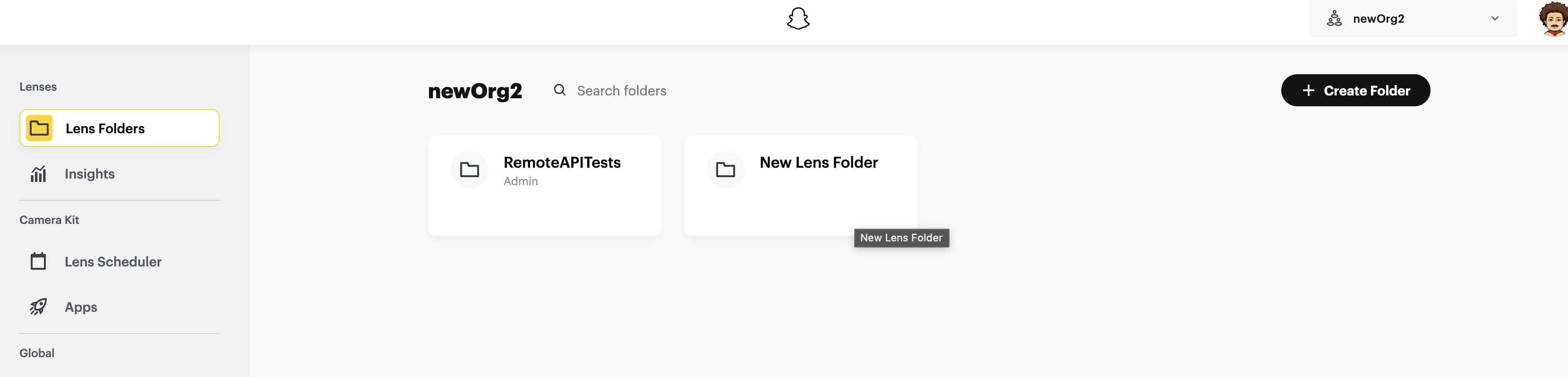Click the organization dropdown chevron arrow
Screen dimensions: 1568x377
(x=1494, y=18)
